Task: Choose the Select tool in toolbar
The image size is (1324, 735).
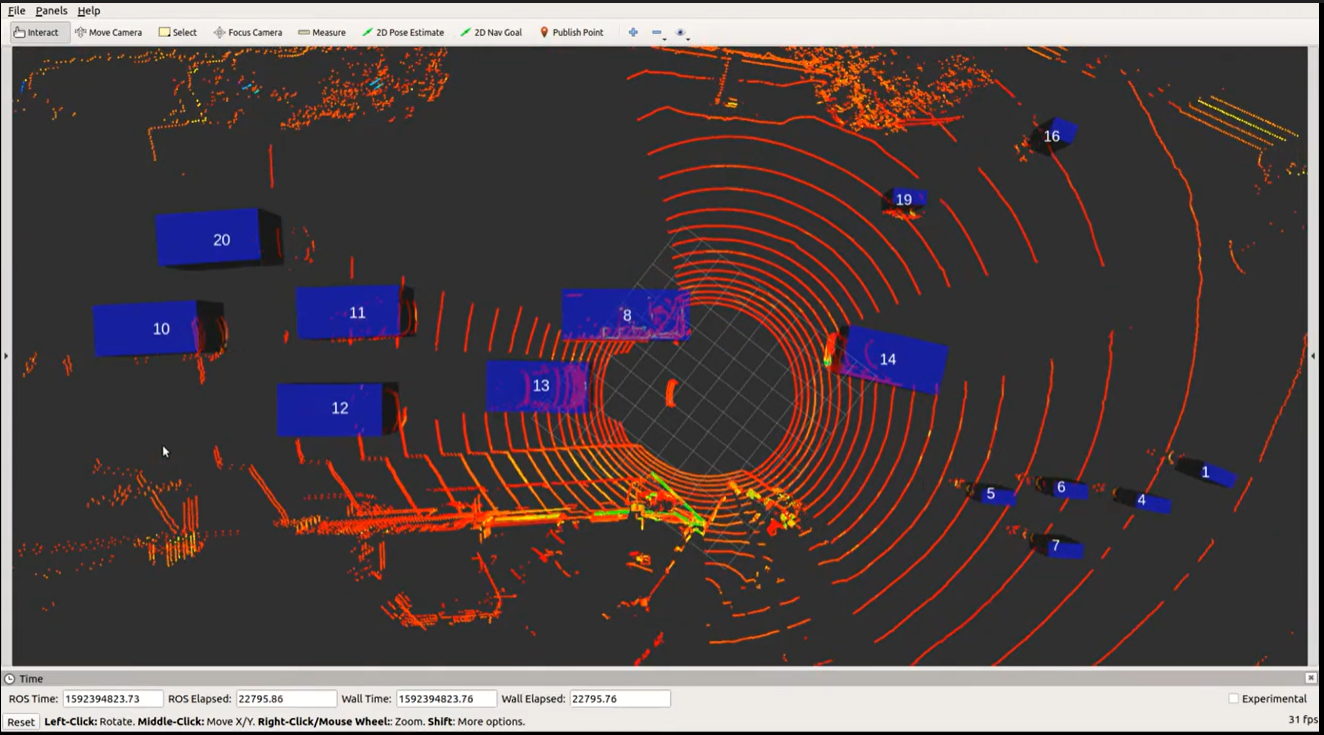Action: pos(178,32)
